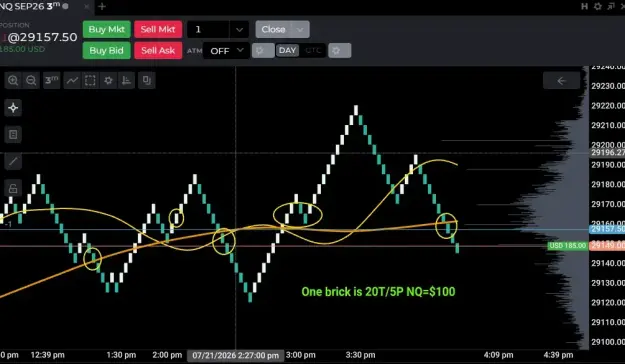This screenshot has width=625, height=364.
Task: Zoom in on the chart
Action: pos(13,81)
